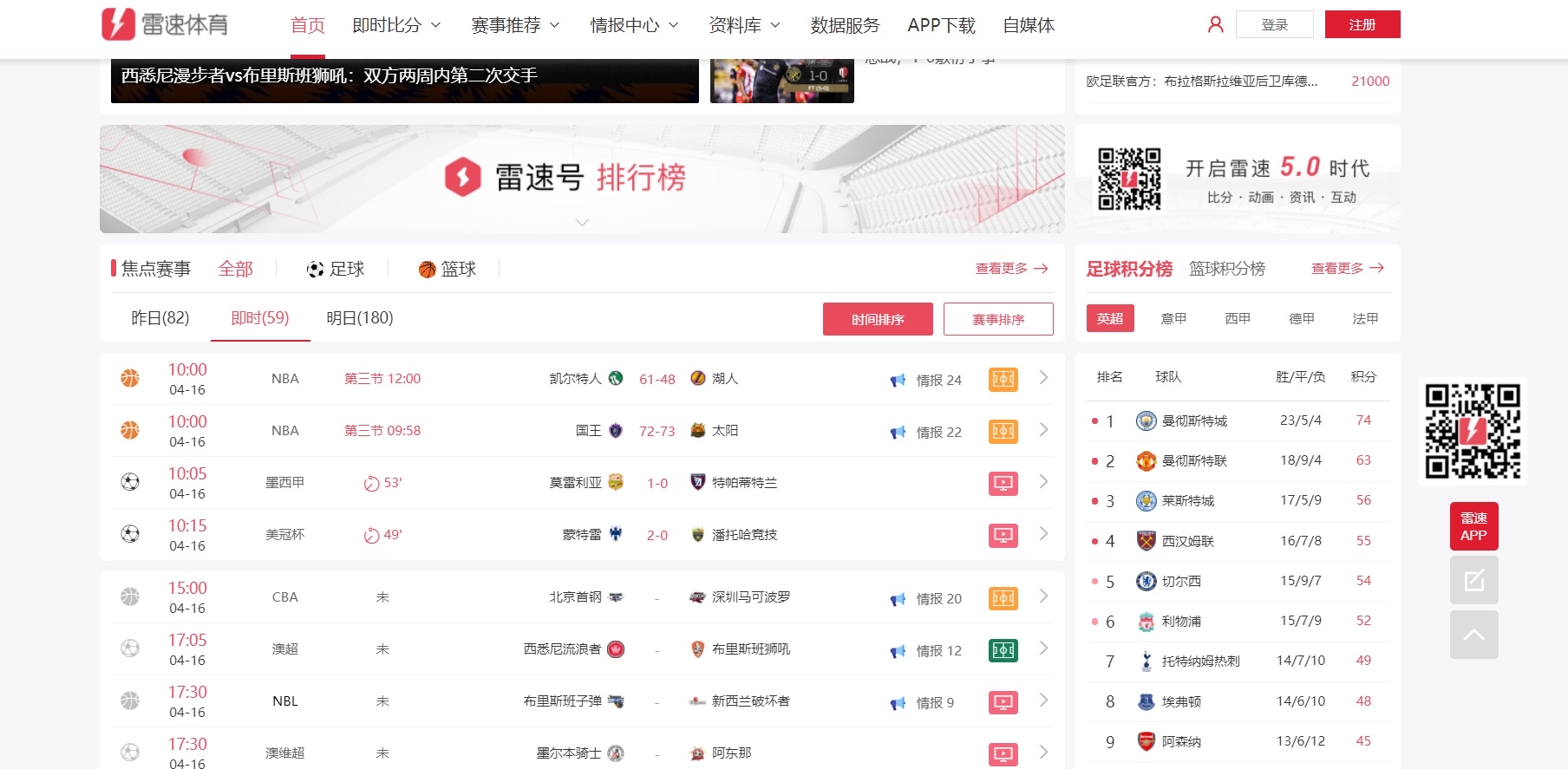Collapse banner using chevron under 雷速号排行榜
This screenshot has width=1568, height=769.
(x=582, y=223)
